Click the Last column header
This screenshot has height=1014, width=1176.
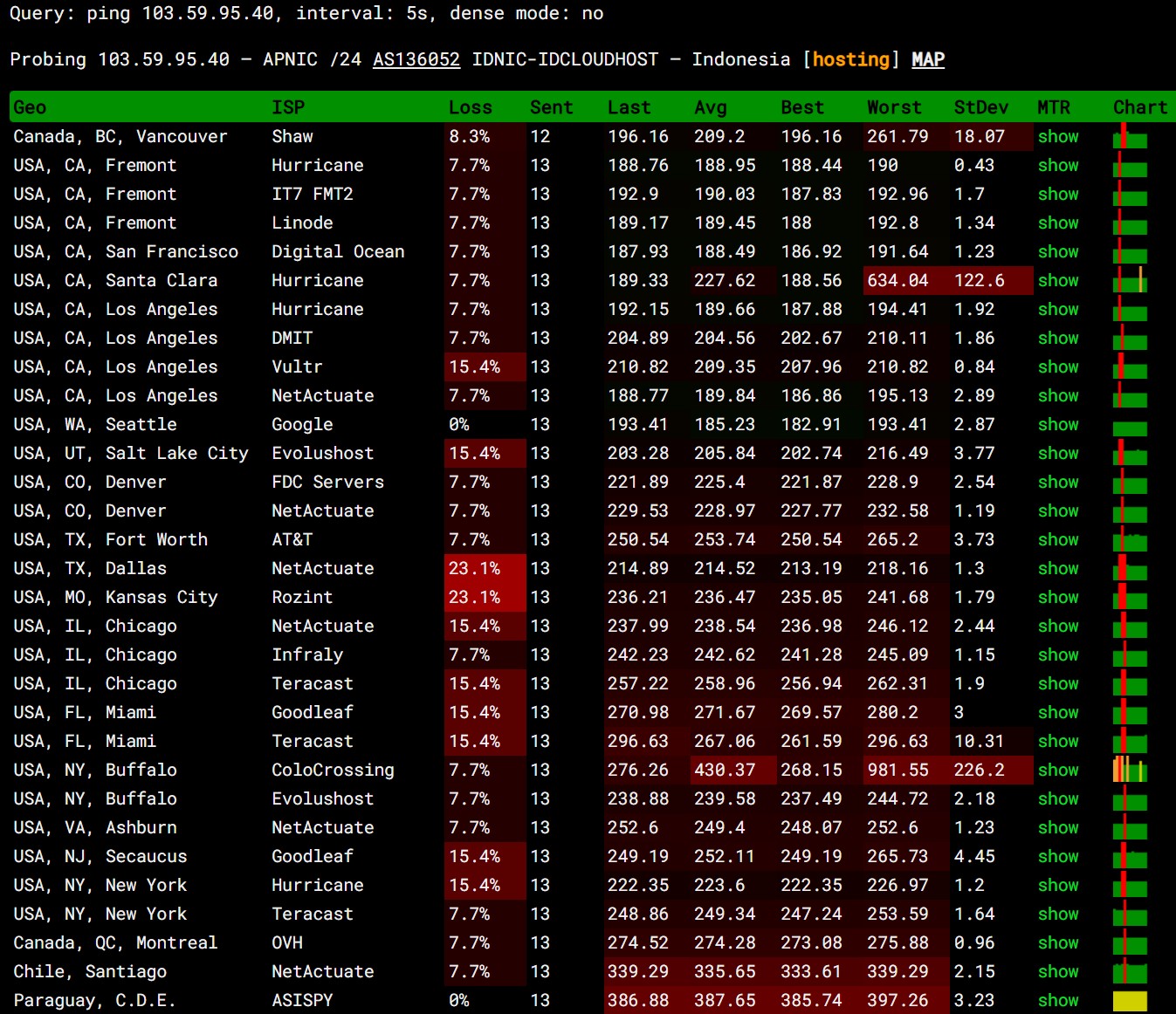pos(629,107)
